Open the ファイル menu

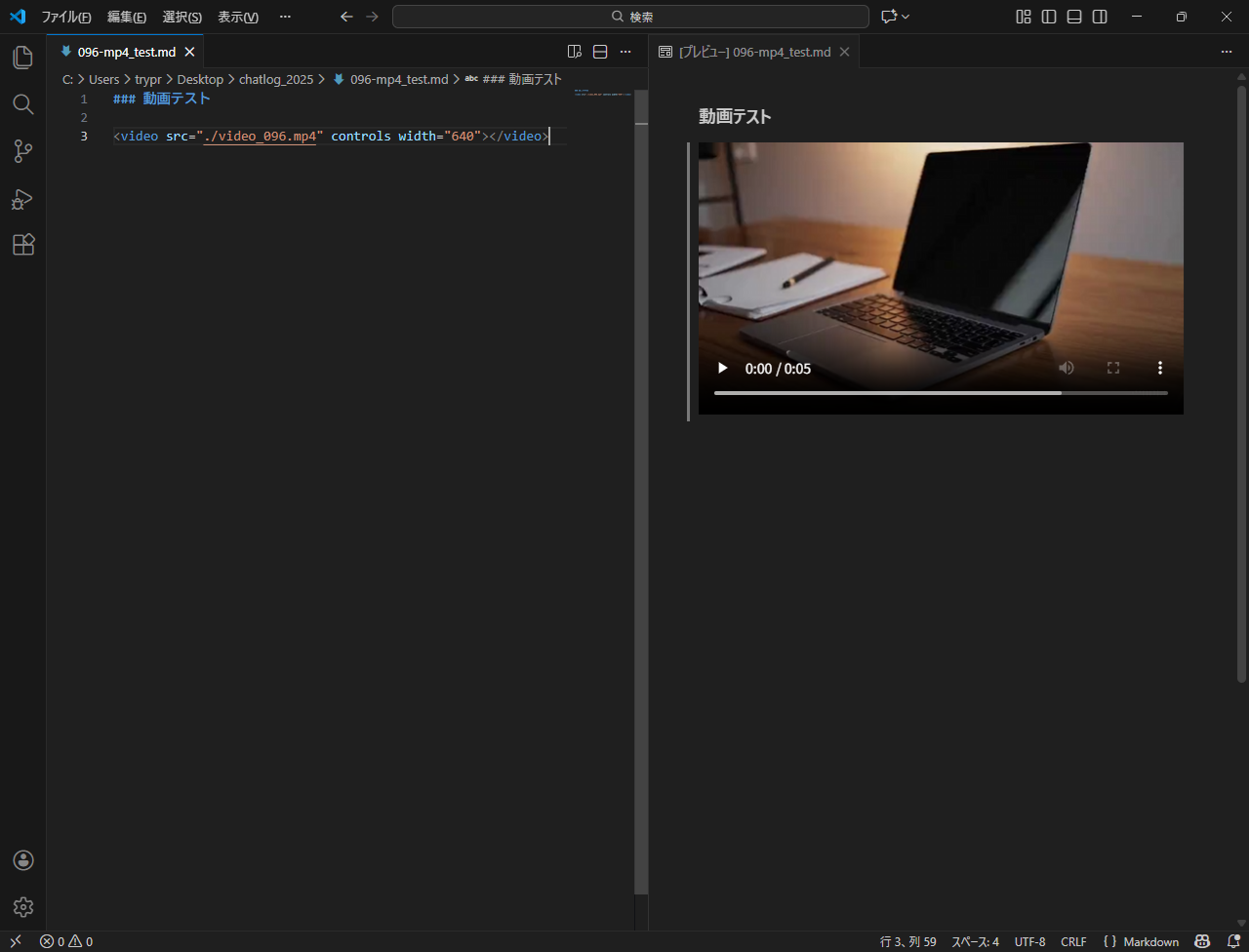coord(66,17)
